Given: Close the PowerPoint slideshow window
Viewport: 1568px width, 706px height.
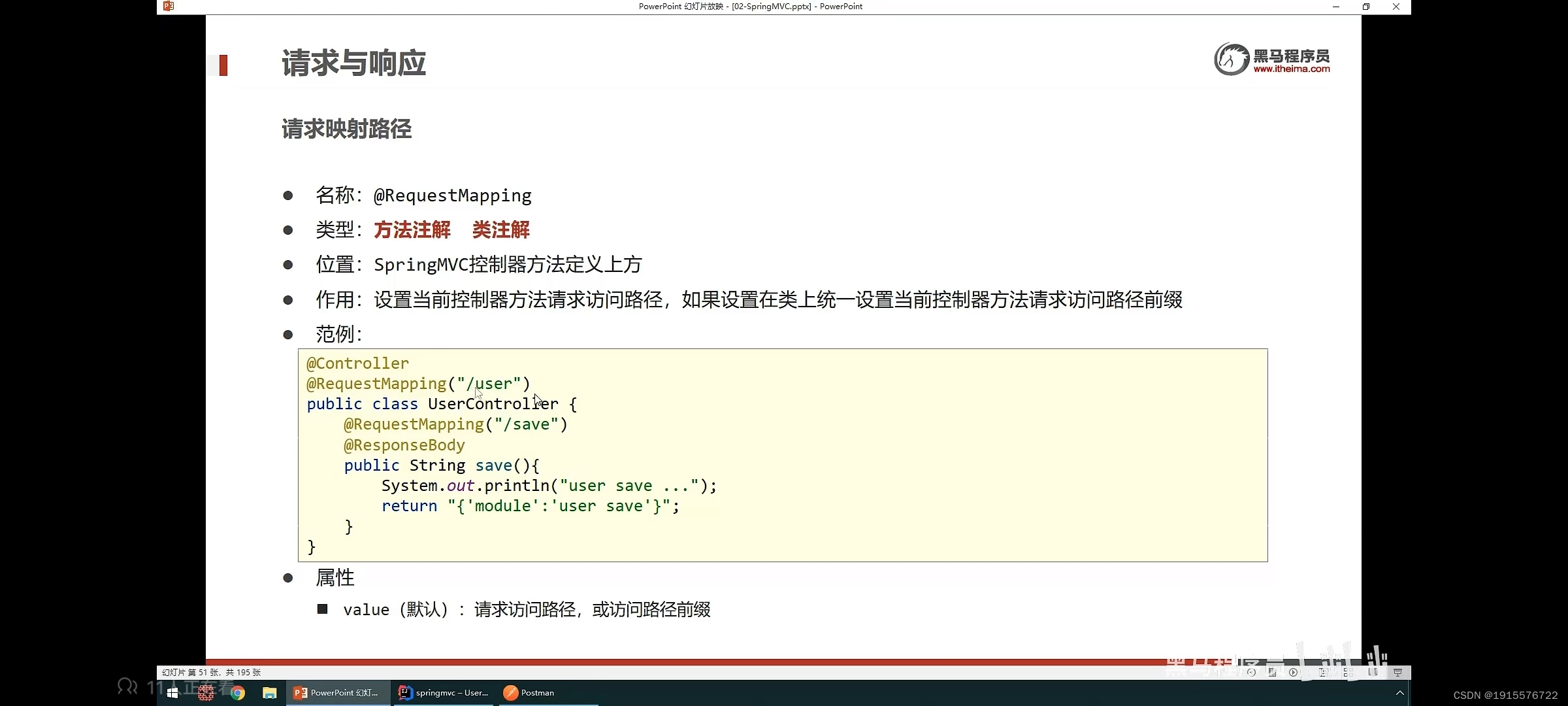Looking at the screenshot, I should tap(1396, 7).
